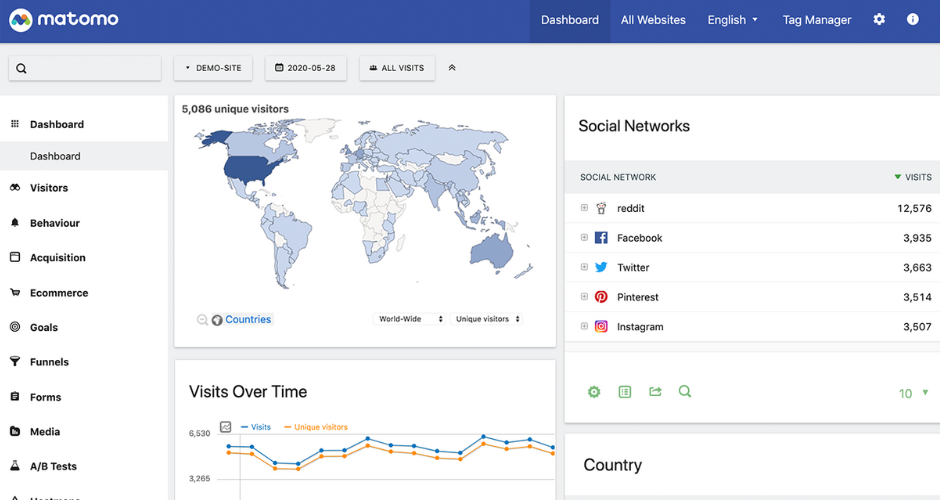Expand the Pinterest row
The image size is (940, 500).
[584, 296]
